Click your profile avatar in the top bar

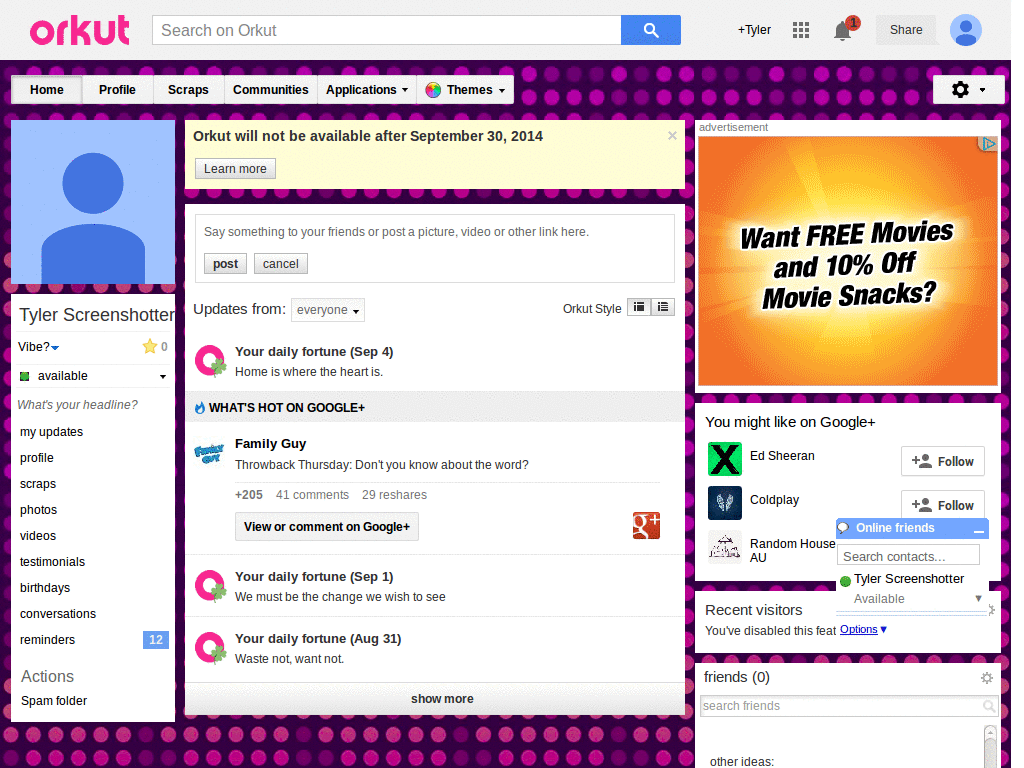[x=965, y=30]
